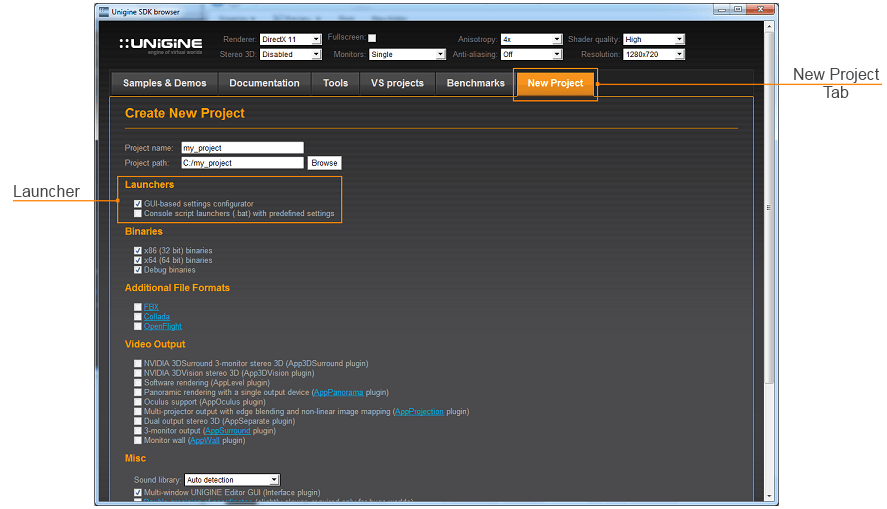Toggle Multi-window UNIGINE Editor GUI checkbox
Screen dimensions: 887x509
[x=137, y=493]
